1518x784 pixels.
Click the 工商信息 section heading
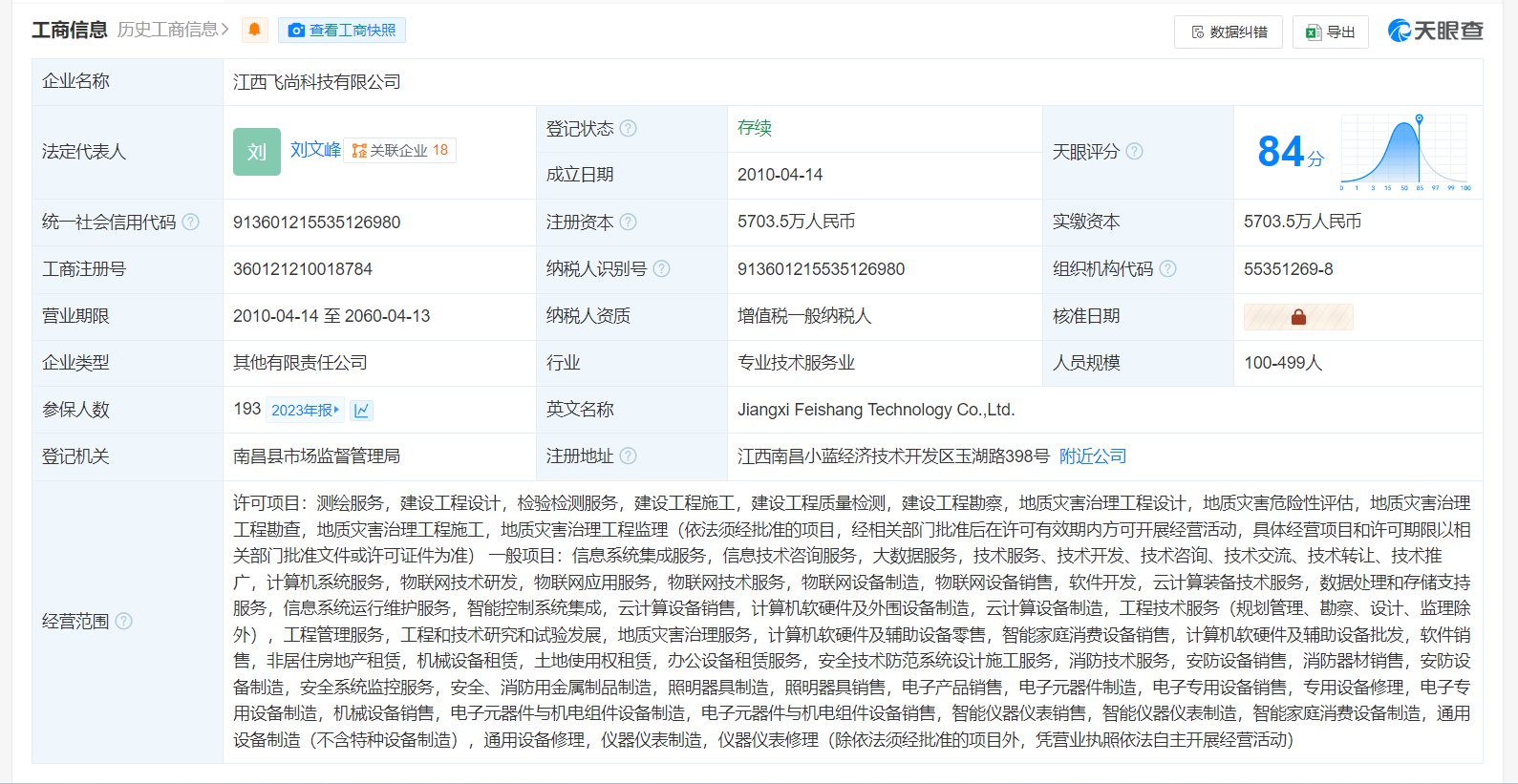pyautogui.click(x=70, y=31)
